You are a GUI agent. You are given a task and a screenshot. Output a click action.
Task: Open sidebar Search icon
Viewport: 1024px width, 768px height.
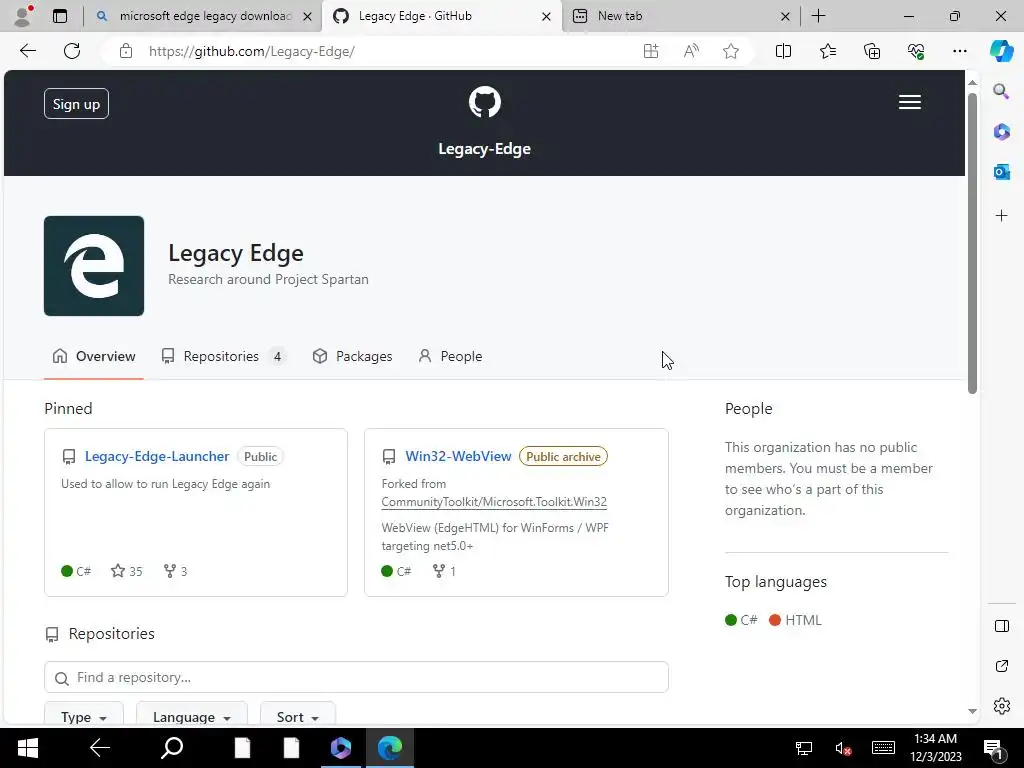point(1001,91)
